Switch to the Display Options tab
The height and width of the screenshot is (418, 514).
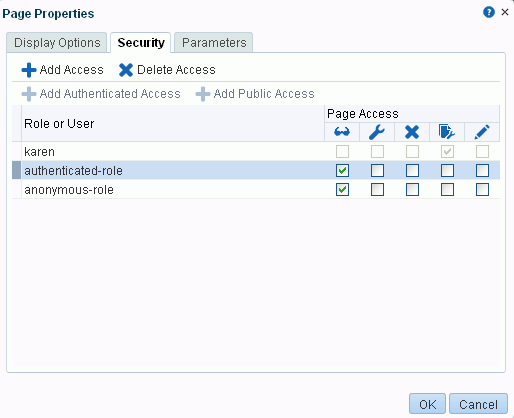click(57, 43)
